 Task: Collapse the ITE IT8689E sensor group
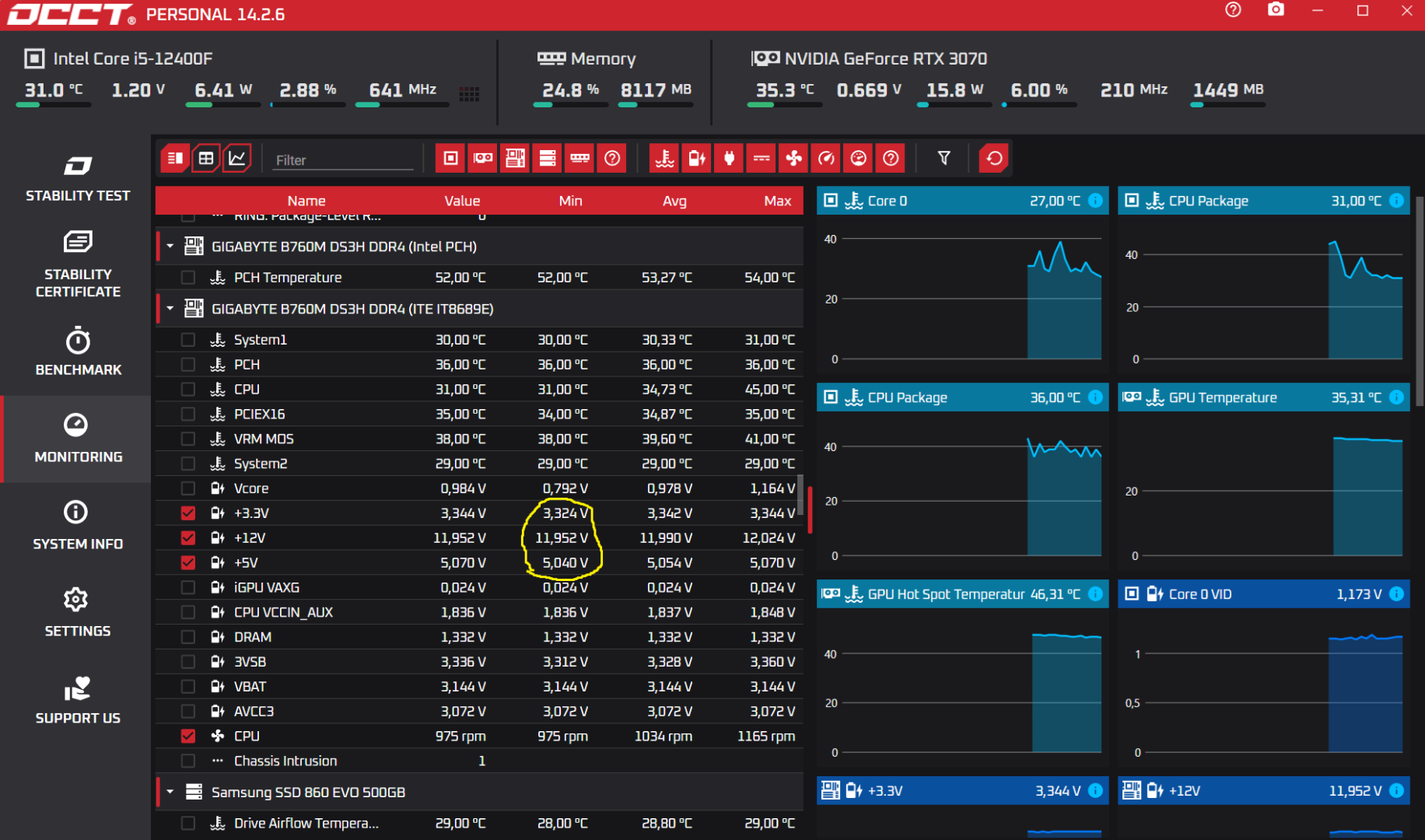pos(170,309)
